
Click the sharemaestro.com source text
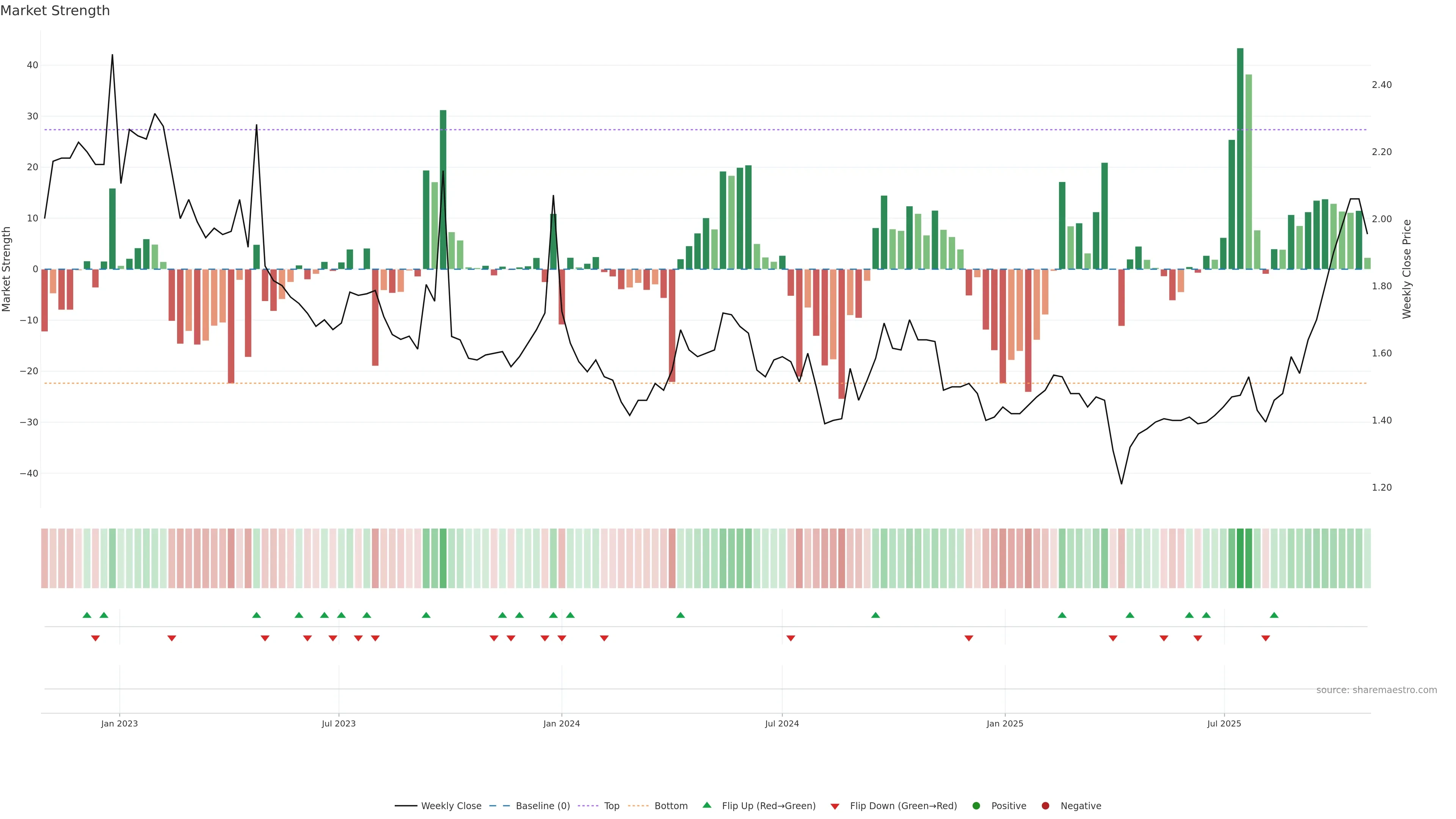coord(1376,690)
